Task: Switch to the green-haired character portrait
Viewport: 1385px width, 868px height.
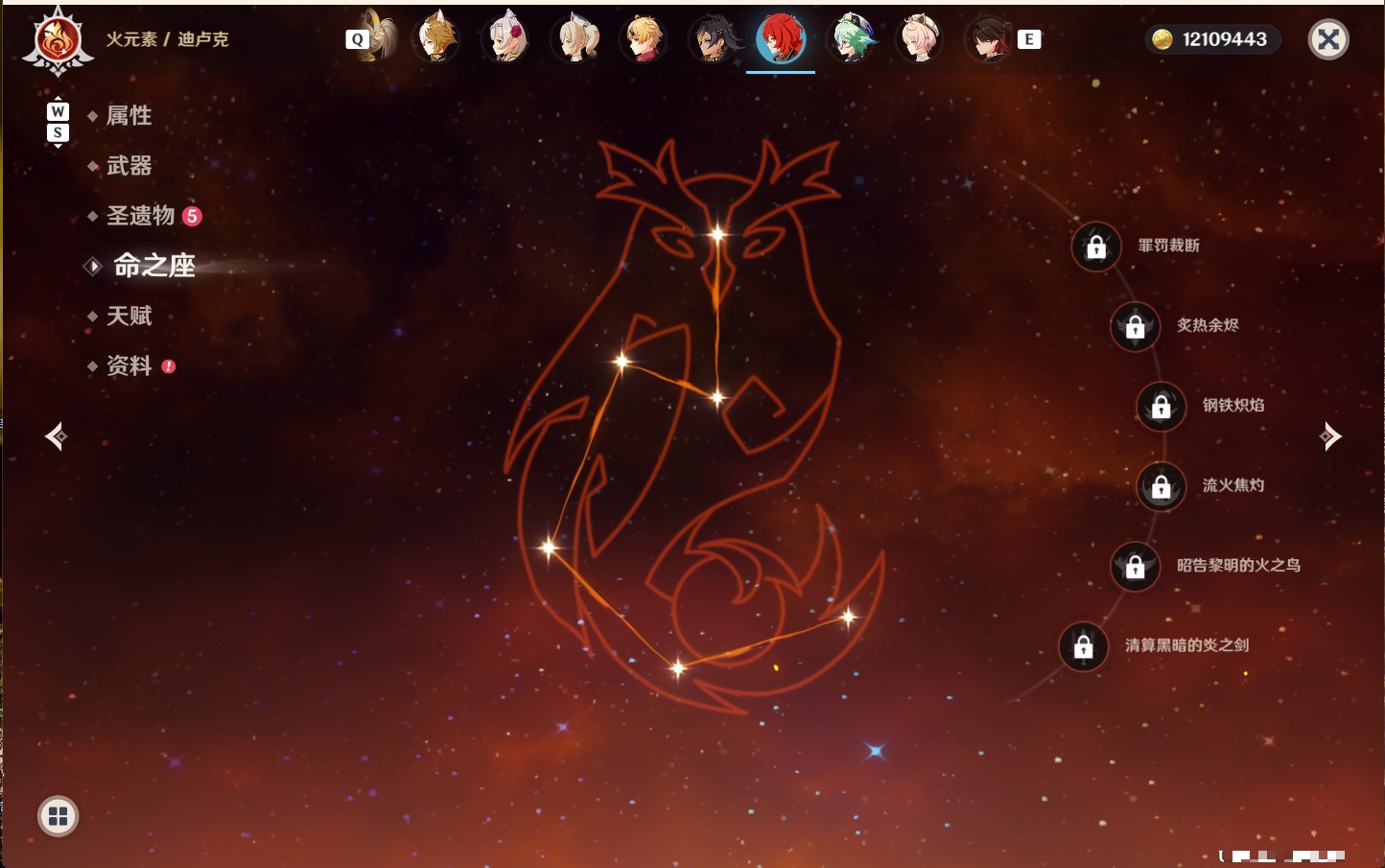Action: tap(850, 38)
